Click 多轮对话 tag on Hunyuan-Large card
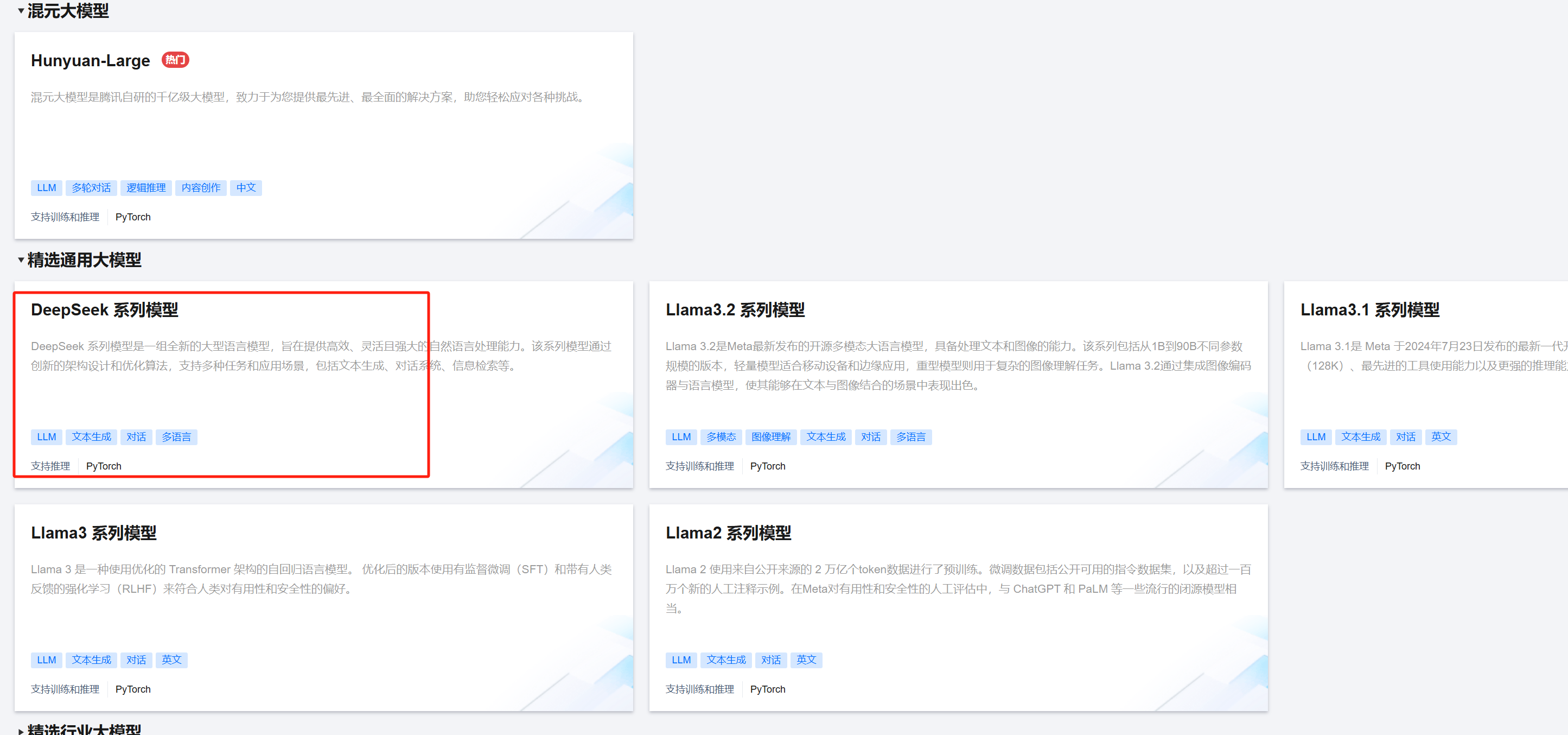The width and height of the screenshot is (1568, 735). point(91,188)
